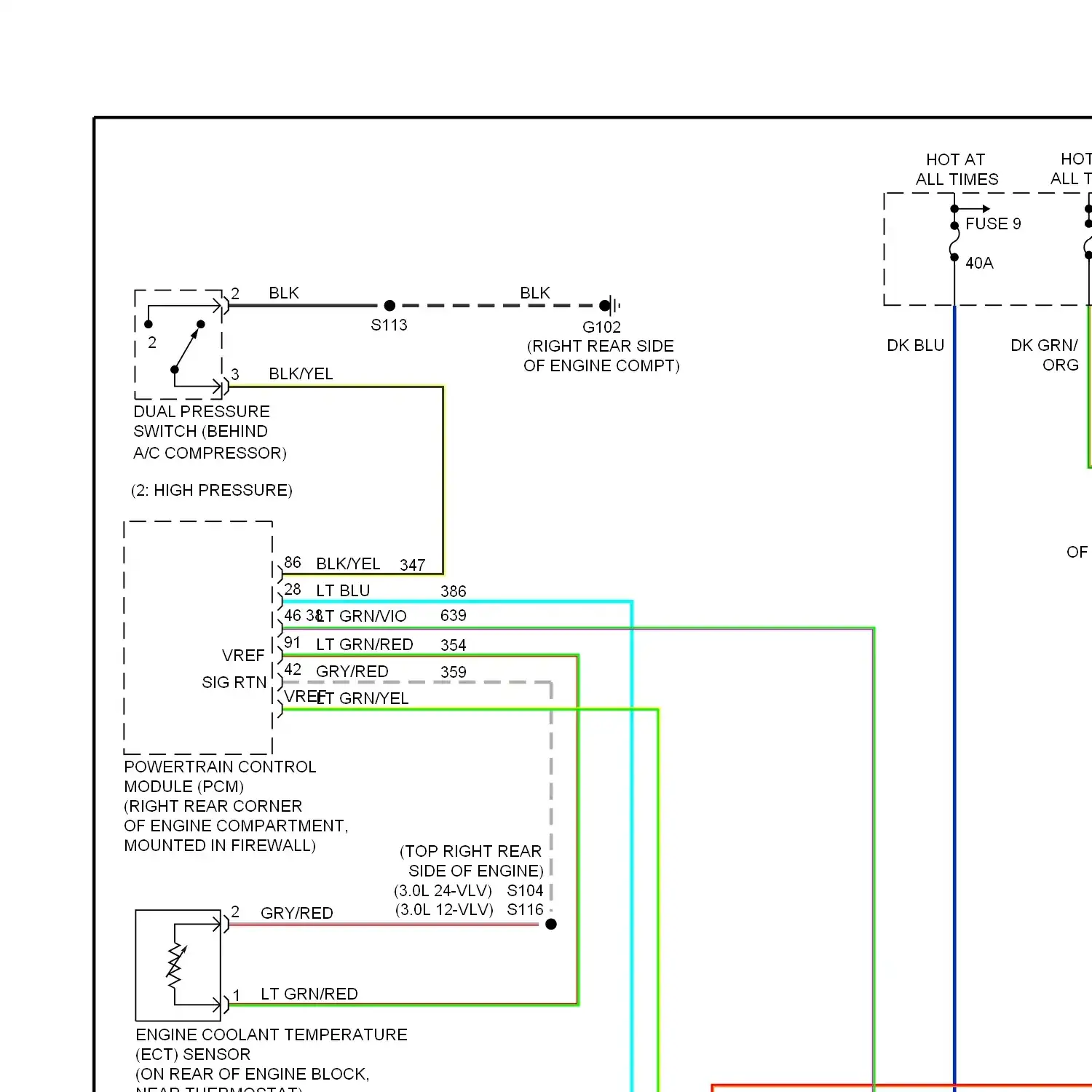Click the S113 splice label

389,325
